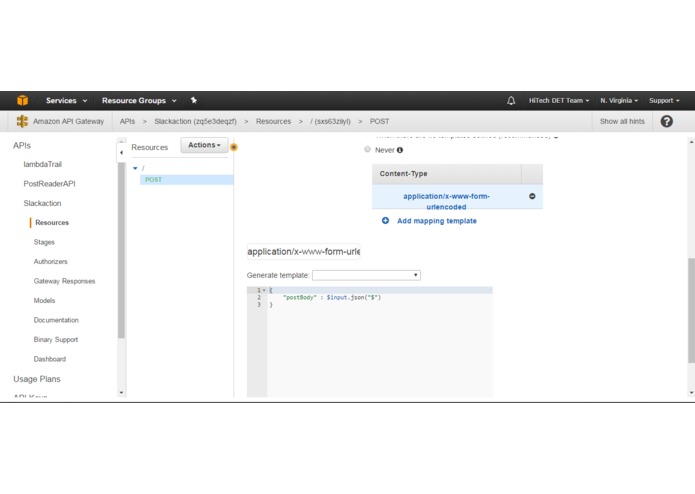695x494 pixels.
Task: Collapse the sidebar with the arrow handle
Action: coord(121,152)
